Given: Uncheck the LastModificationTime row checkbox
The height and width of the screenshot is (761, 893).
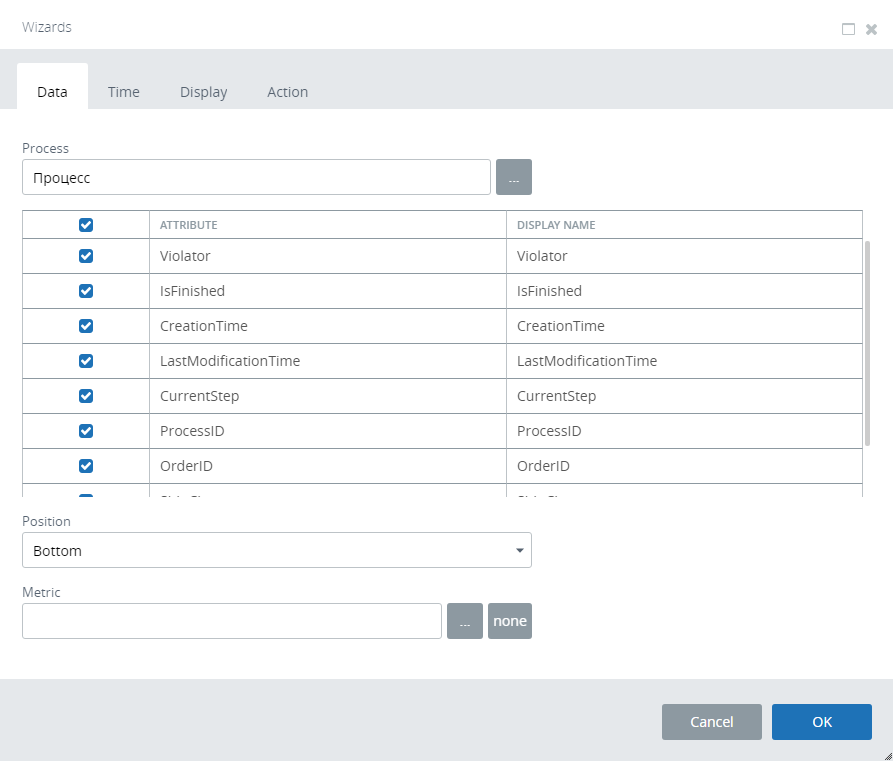Looking at the screenshot, I should click(x=86, y=361).
